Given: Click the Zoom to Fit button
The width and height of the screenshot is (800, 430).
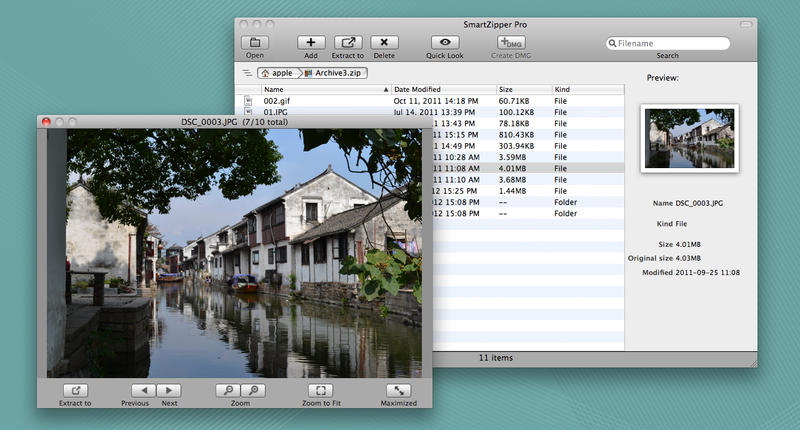Looking at the screenshot, I should 319,390.
